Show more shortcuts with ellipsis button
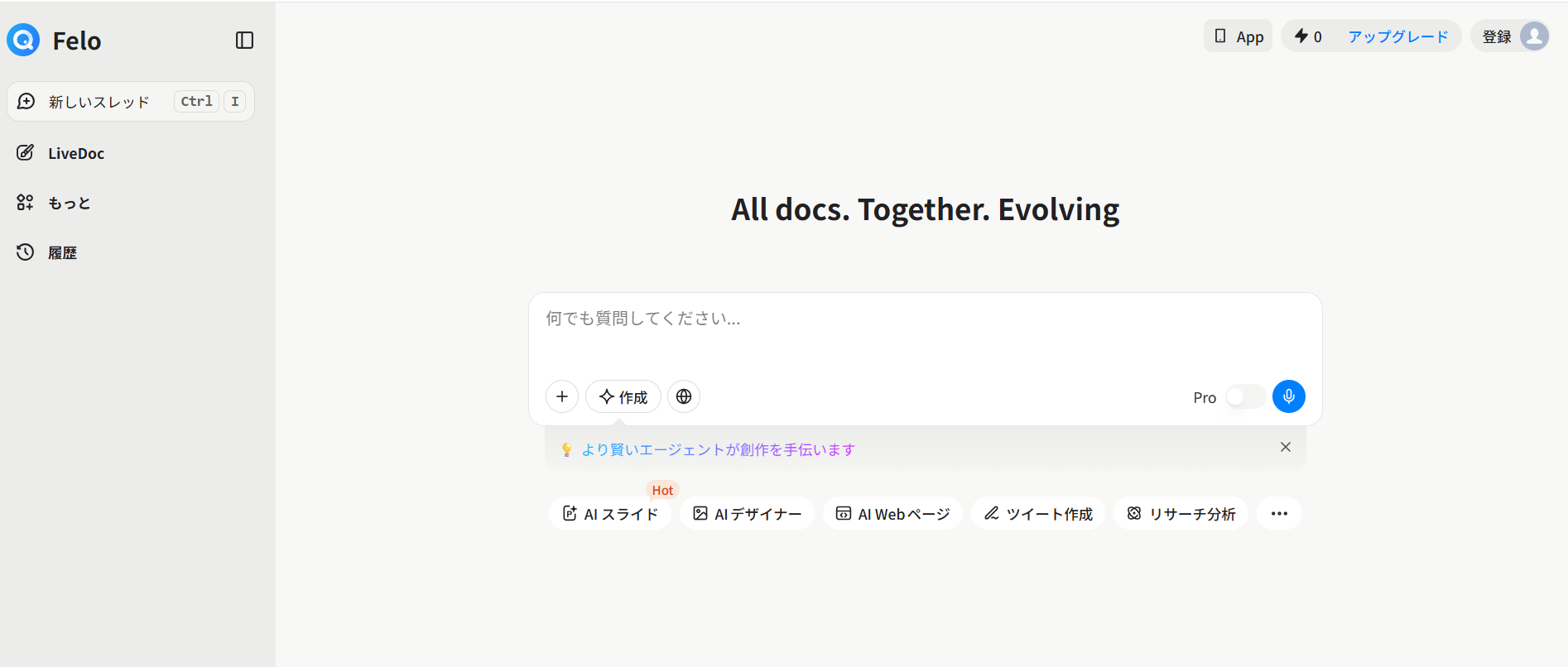Screen dimensions: 1568x667 (1279, 514)
